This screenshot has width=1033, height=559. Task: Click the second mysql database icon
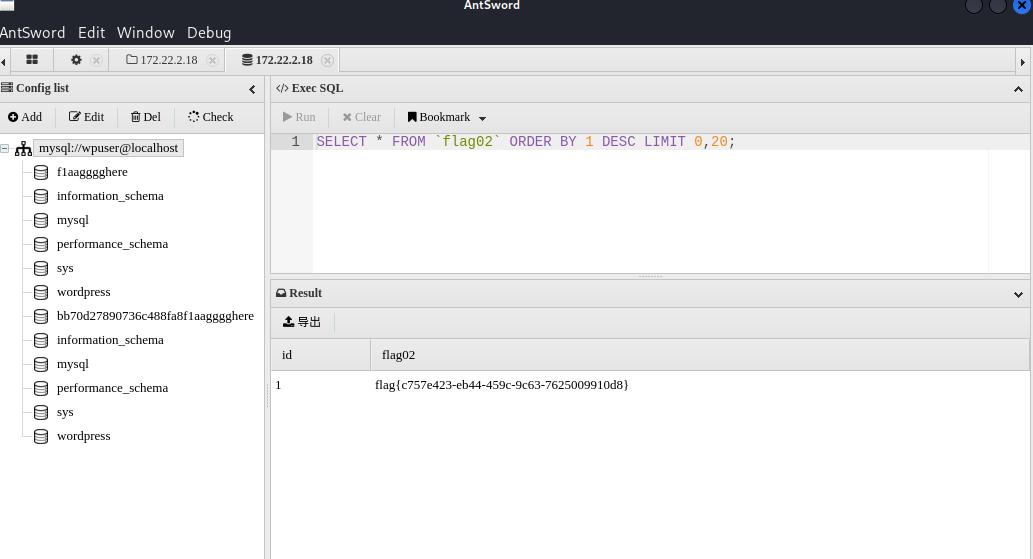pyautogui.click(x=41, y=365)
